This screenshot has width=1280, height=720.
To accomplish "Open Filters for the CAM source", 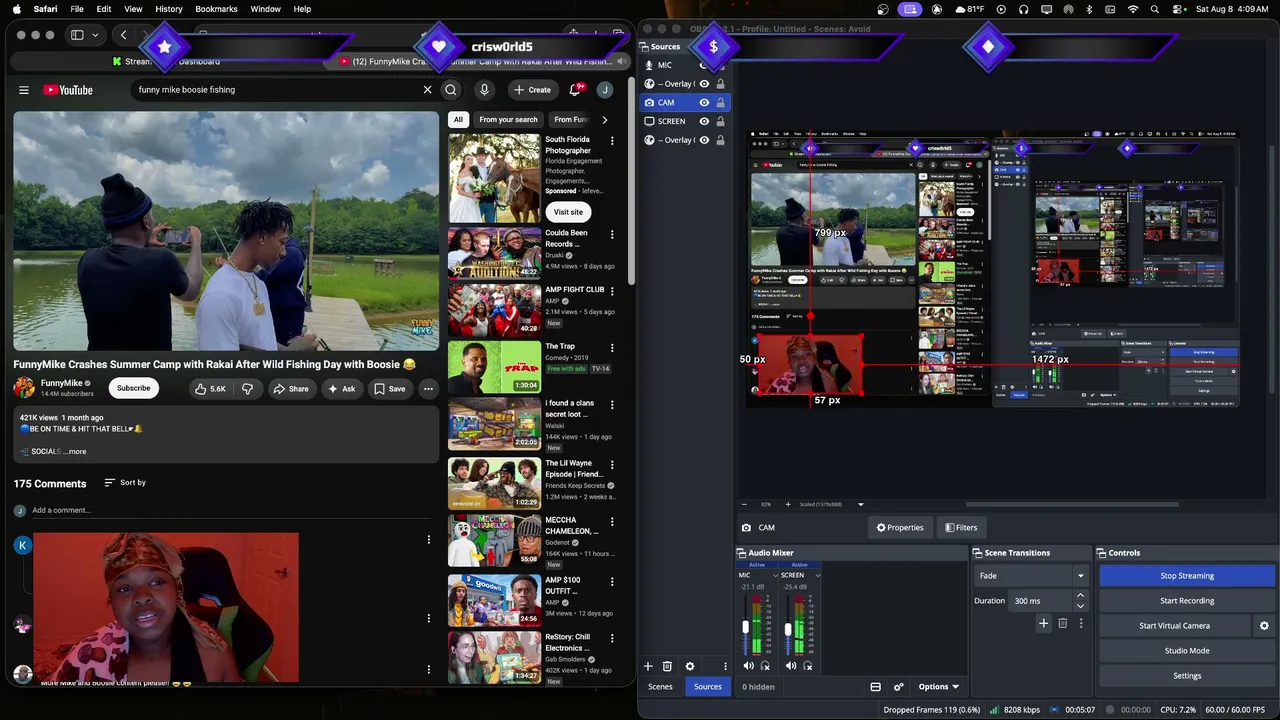I will point(960,528).
